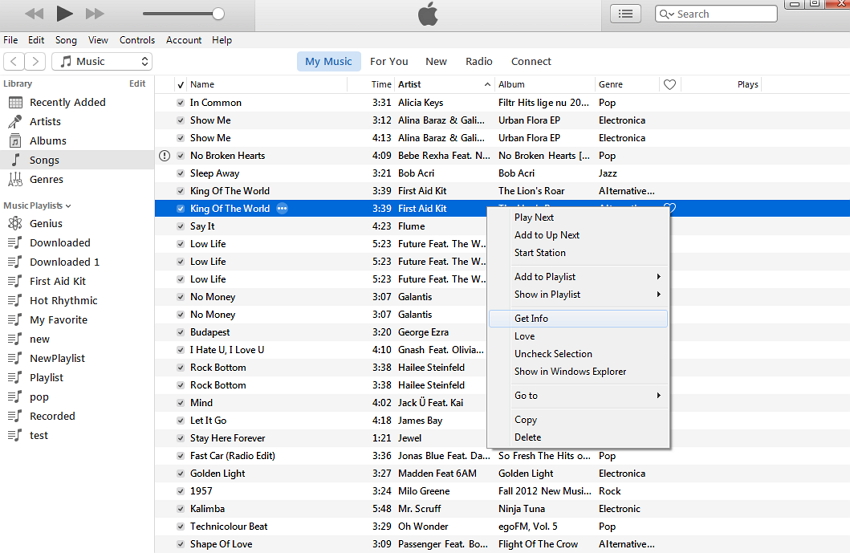
Task: Uncheck the Budapest song checkbox
Action: click(180, 332)
